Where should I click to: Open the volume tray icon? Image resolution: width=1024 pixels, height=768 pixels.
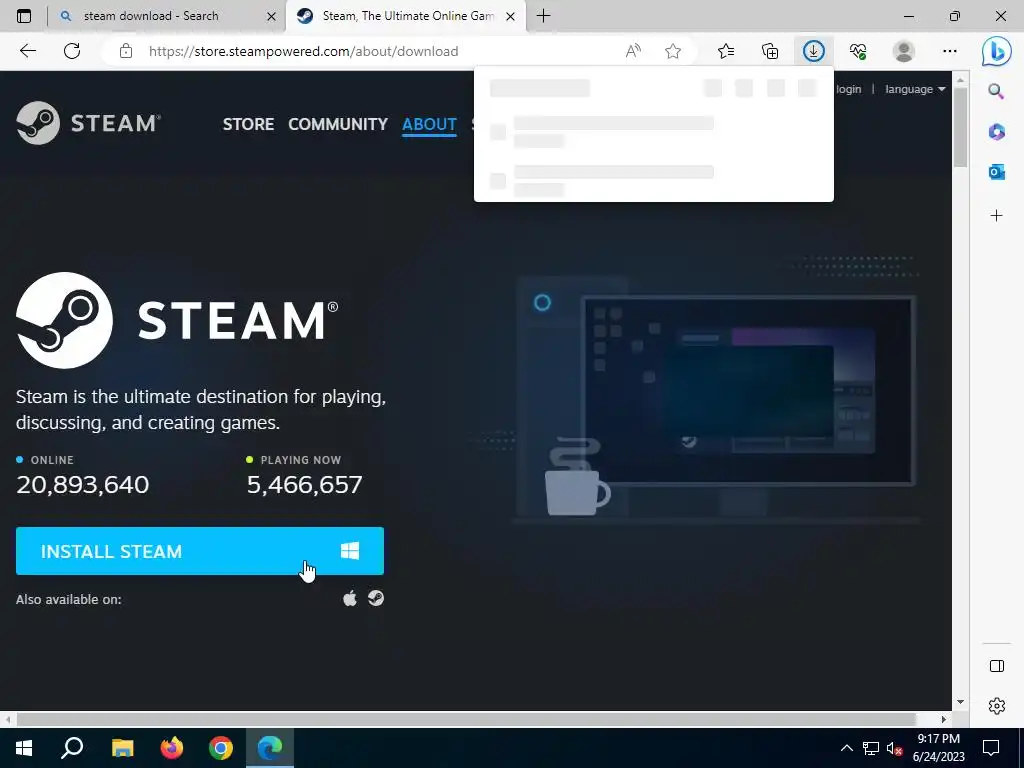point(895,748)
